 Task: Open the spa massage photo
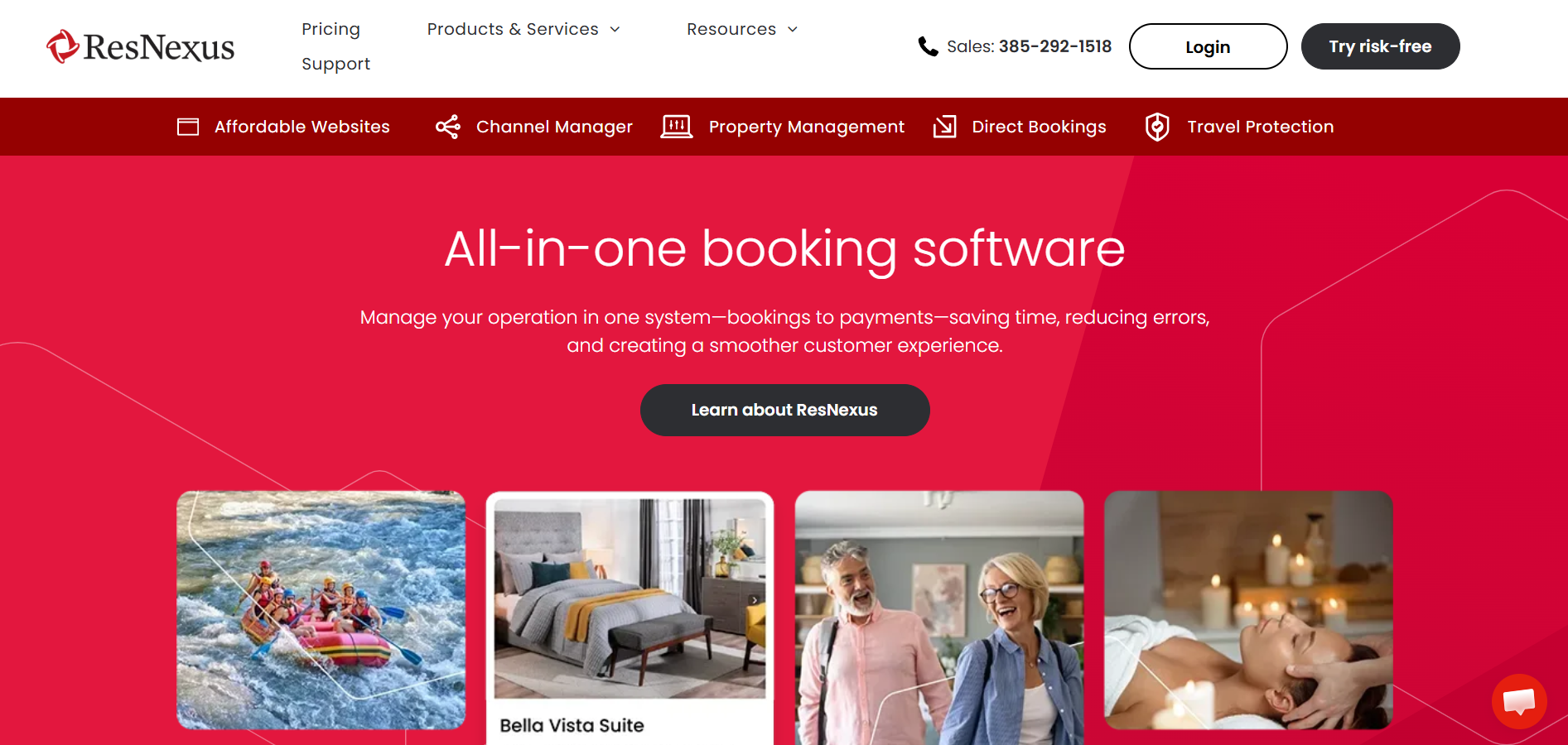point(1248,610)
